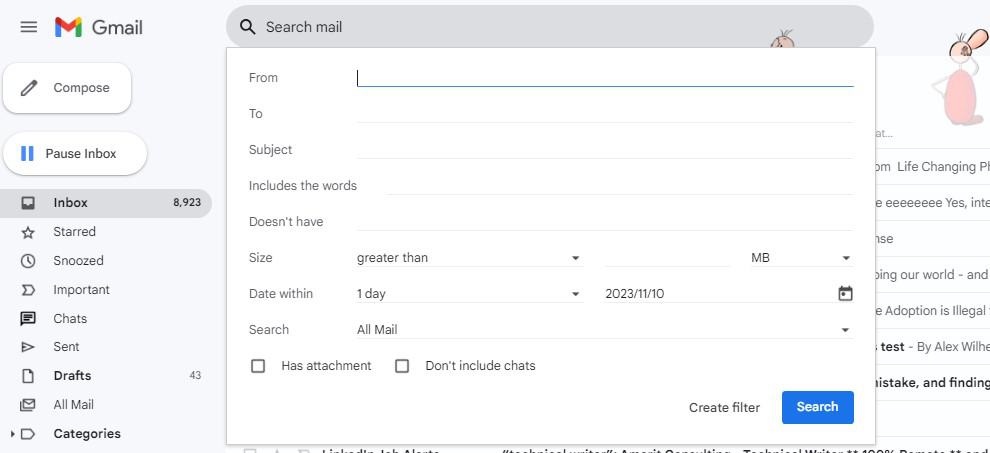Click the Snoozed clock icon
Viewport: 990px width, 453px height.
[29, 261]
